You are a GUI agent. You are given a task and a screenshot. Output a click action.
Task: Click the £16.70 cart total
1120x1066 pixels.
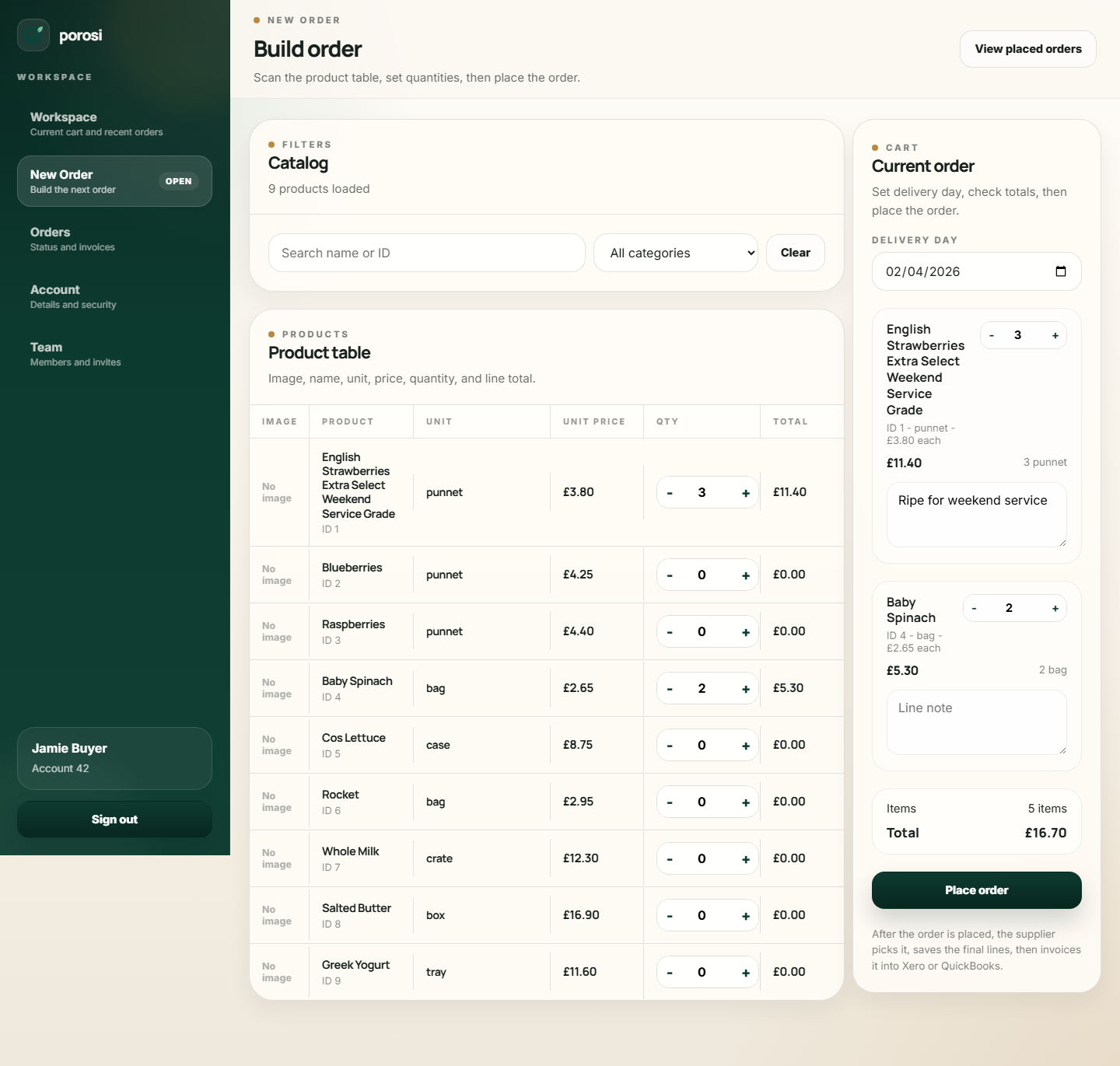[1046, 833]
